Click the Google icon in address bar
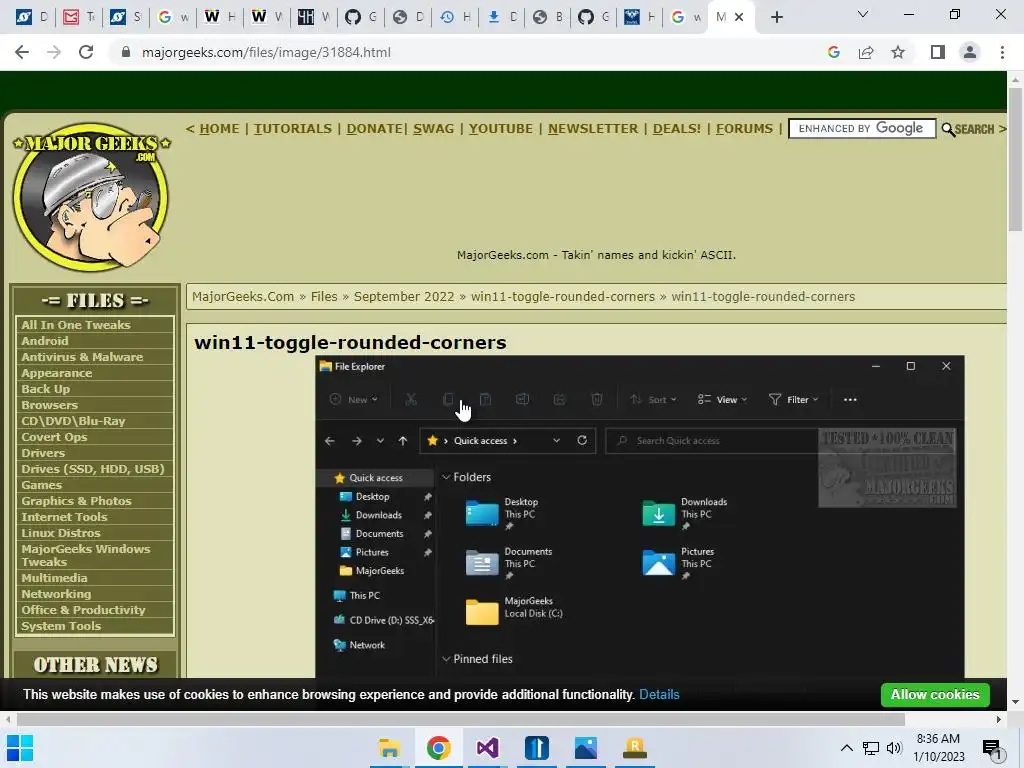Viewport: 1024px width, 768px height. (833, 52)
